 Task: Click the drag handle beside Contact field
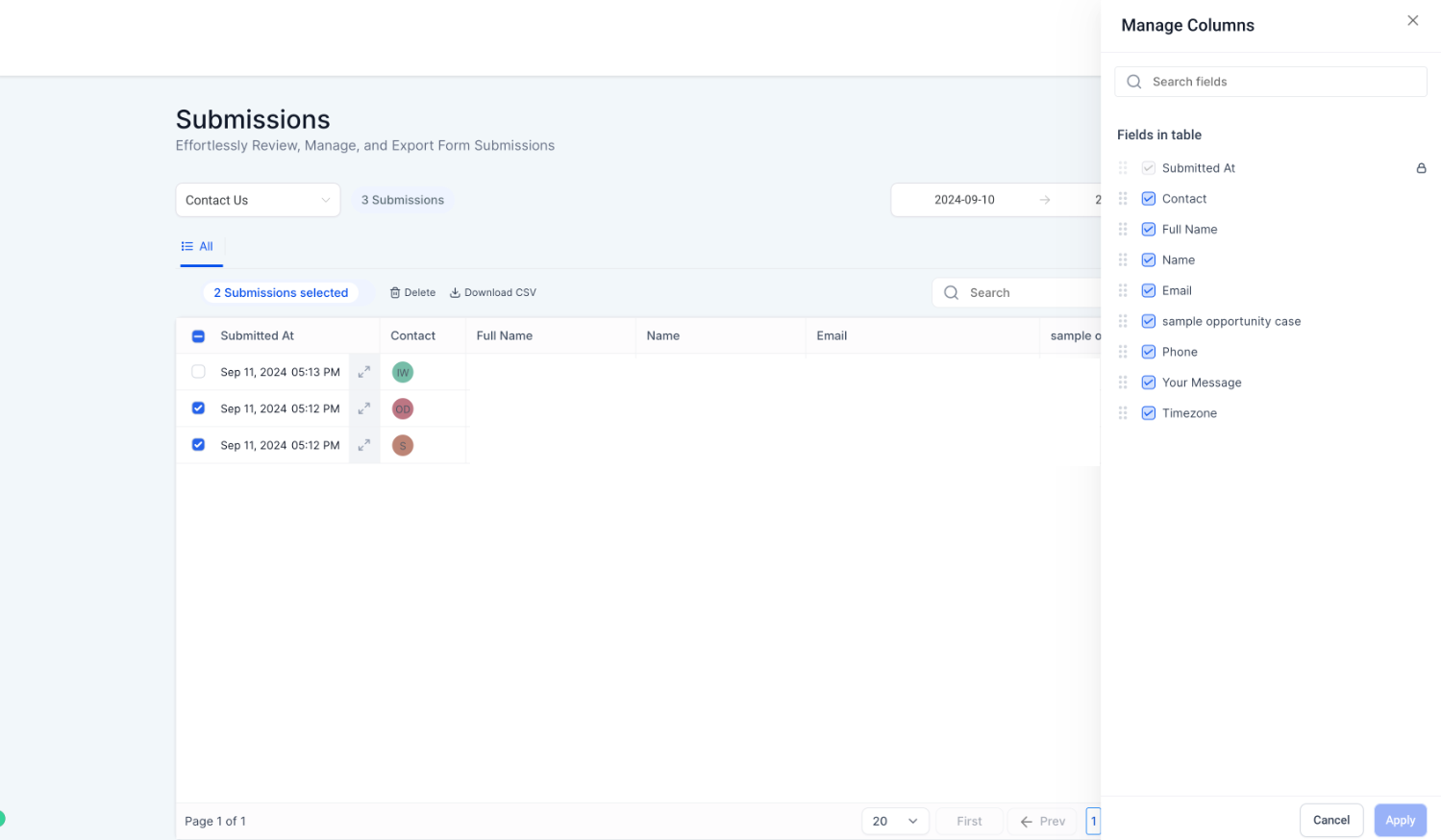click(1123, 199)
